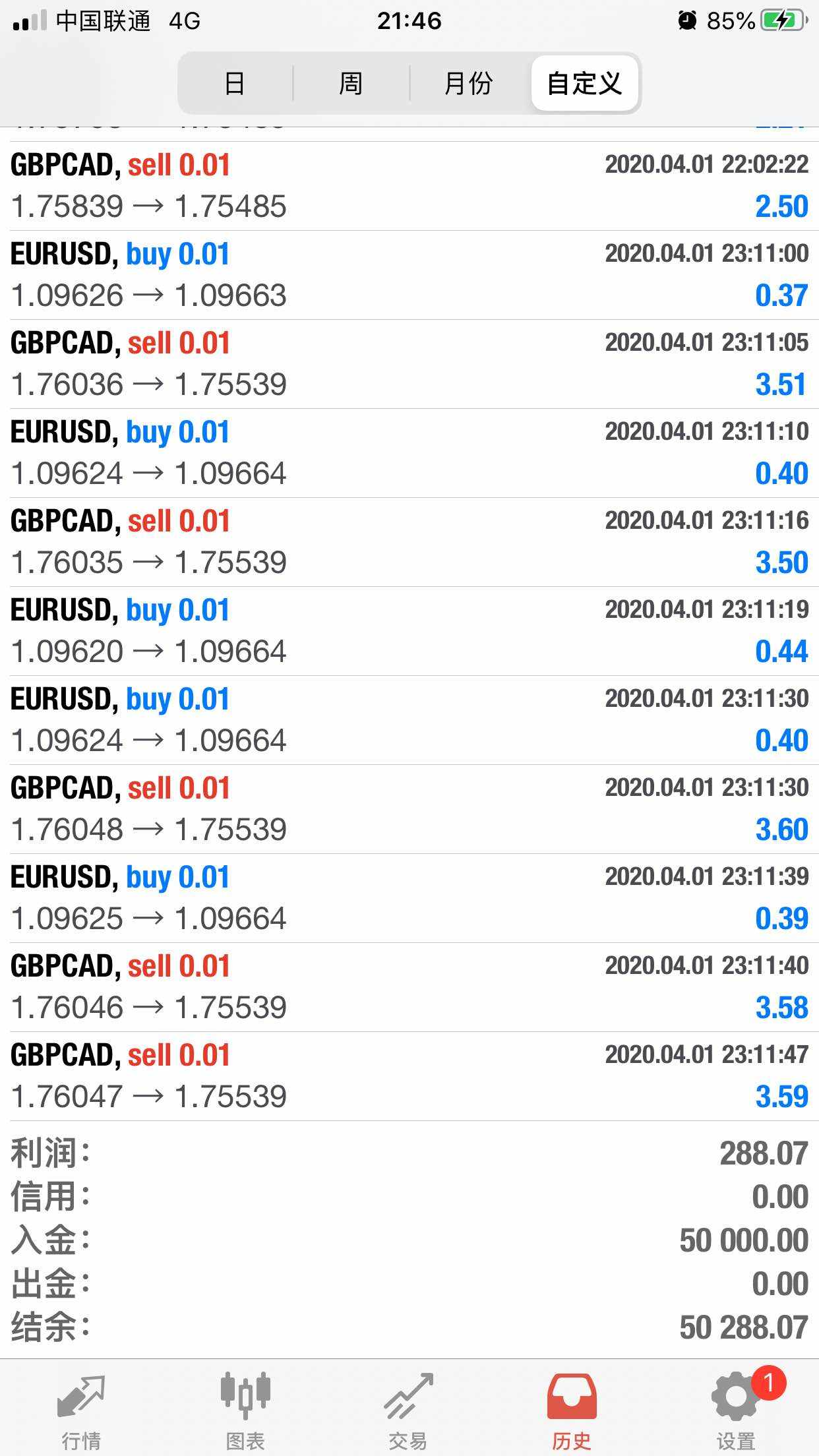Tap the red notification badge on settings

click(x=768, y=1382)
